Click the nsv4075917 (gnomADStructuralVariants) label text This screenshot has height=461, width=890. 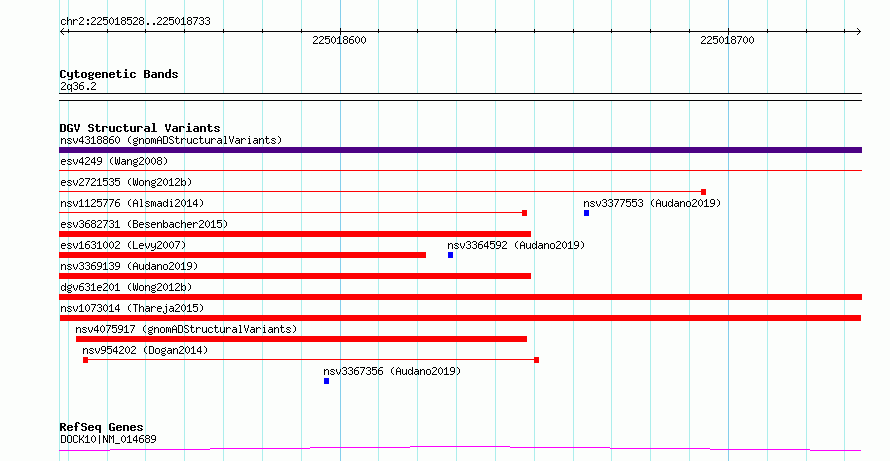coord(186,329)
